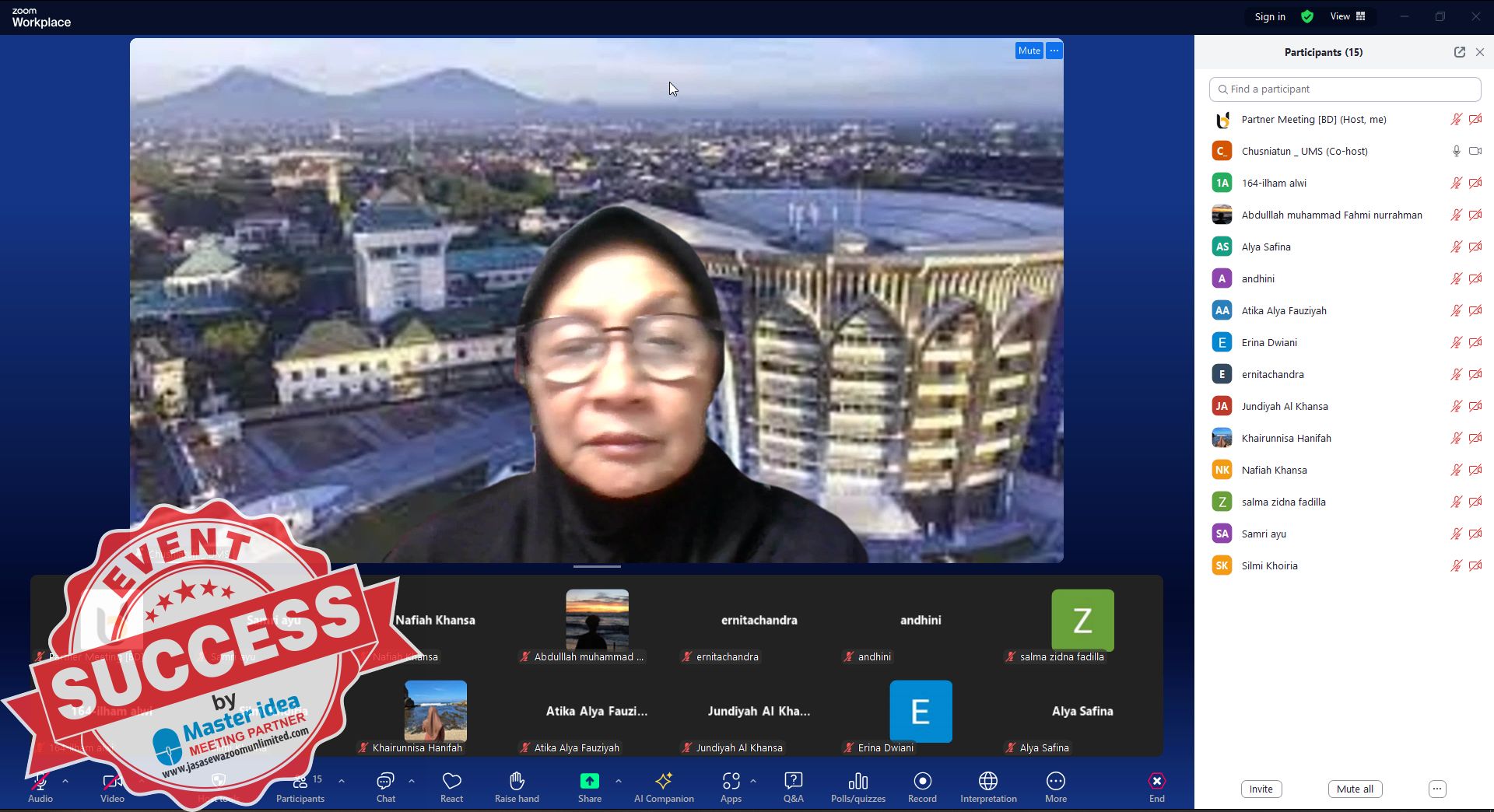Open Interpretation settings
This screenshot has width=1494, height=812.
988,782
